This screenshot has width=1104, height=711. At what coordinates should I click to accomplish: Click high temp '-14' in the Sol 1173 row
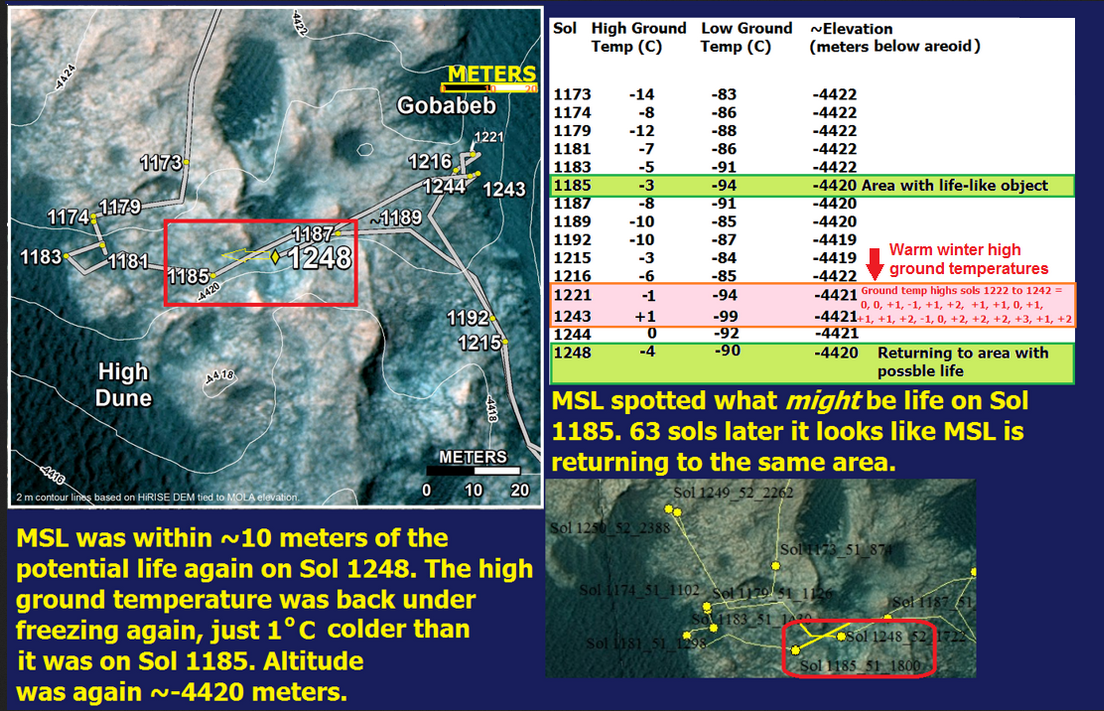tap(641, 94)
